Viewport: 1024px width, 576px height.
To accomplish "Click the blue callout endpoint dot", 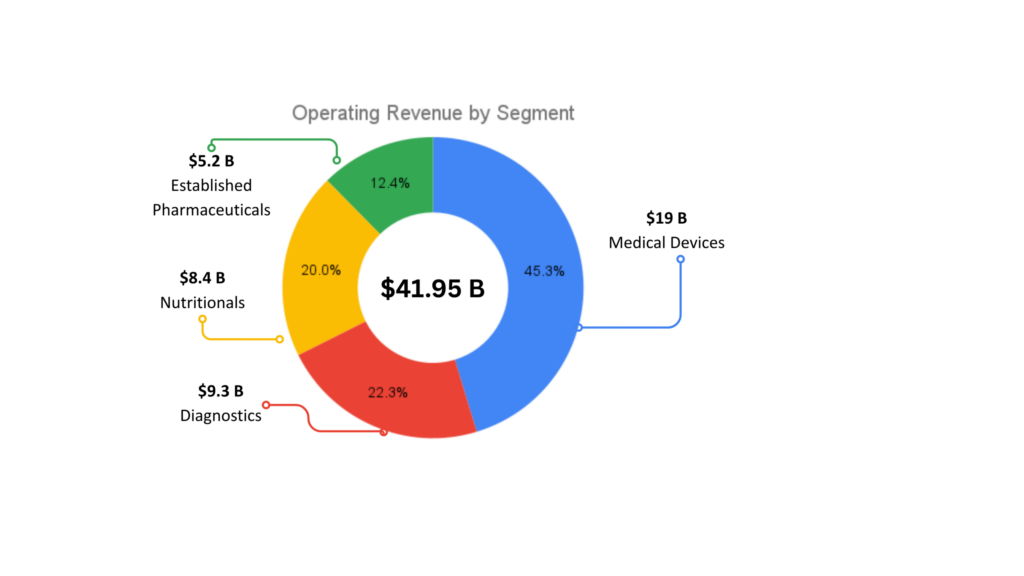I will click(681, 257).
